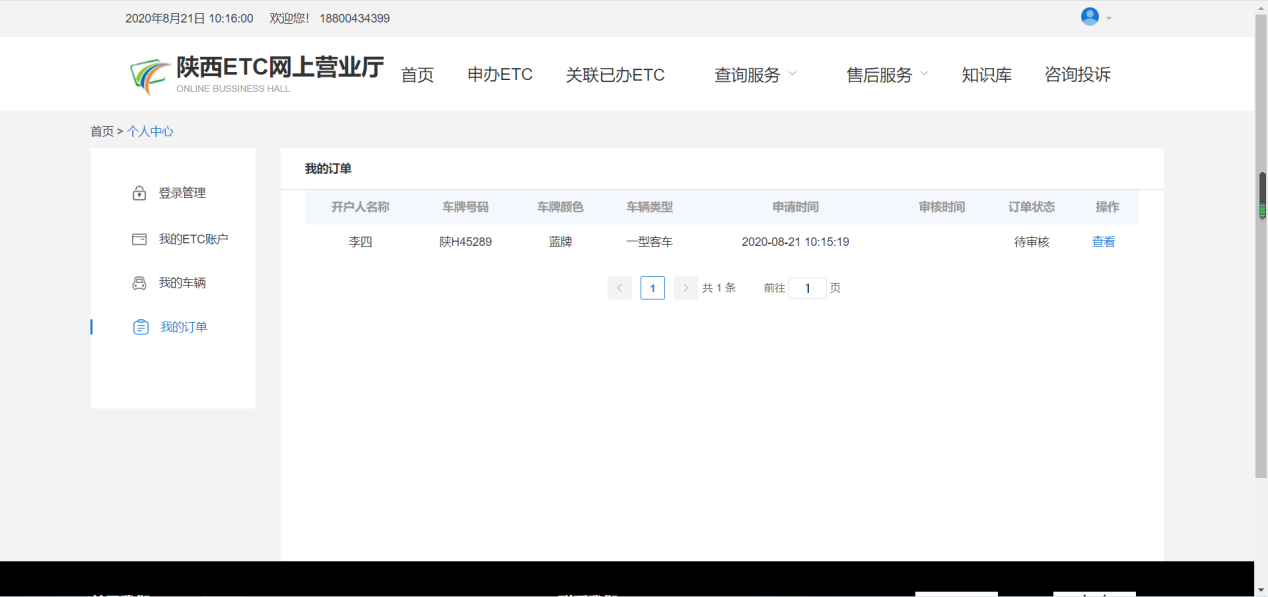Click the clipboard icon beside 我的订单
Image resolution: width=1268 pixels, height=597 pixels.
tap(141, 327)
